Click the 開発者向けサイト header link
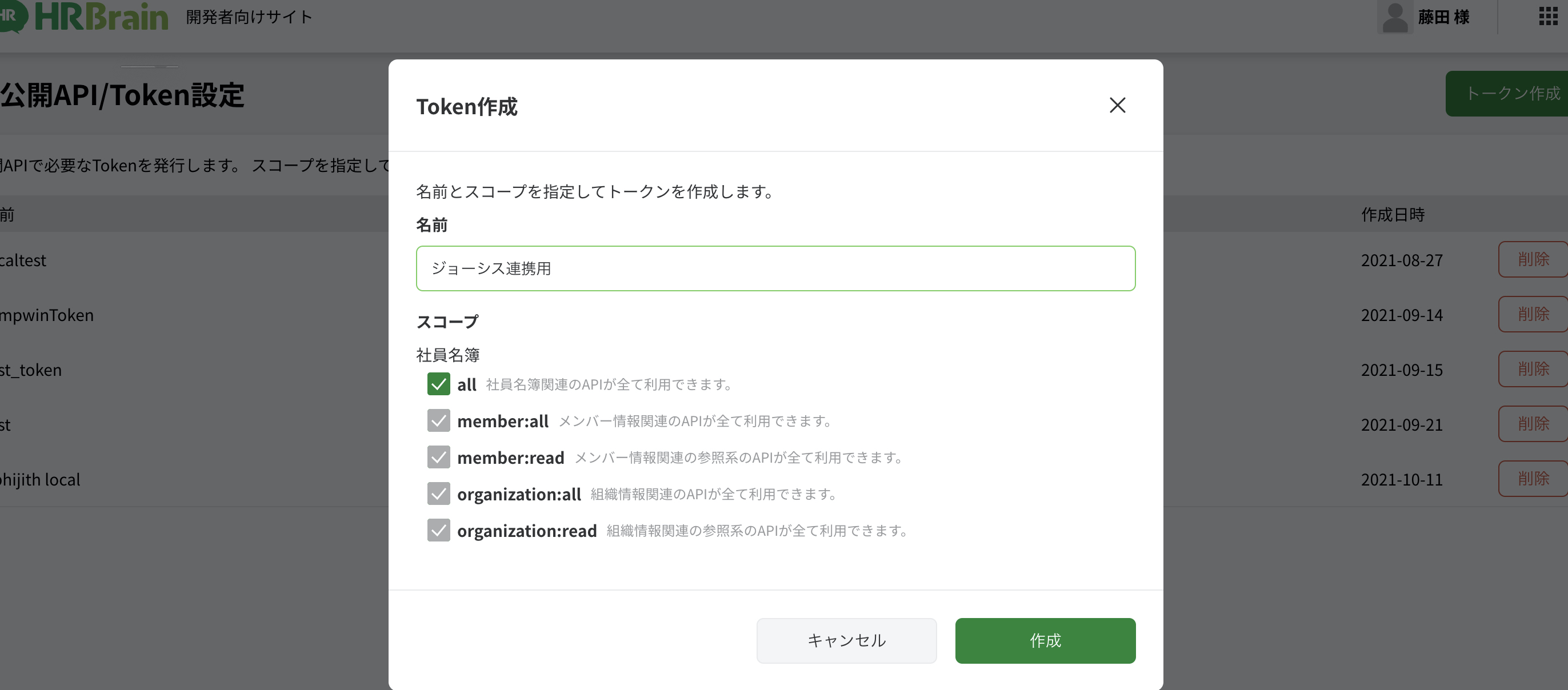1568x690 pixels. pyautogui.click(x=249, y=17)
